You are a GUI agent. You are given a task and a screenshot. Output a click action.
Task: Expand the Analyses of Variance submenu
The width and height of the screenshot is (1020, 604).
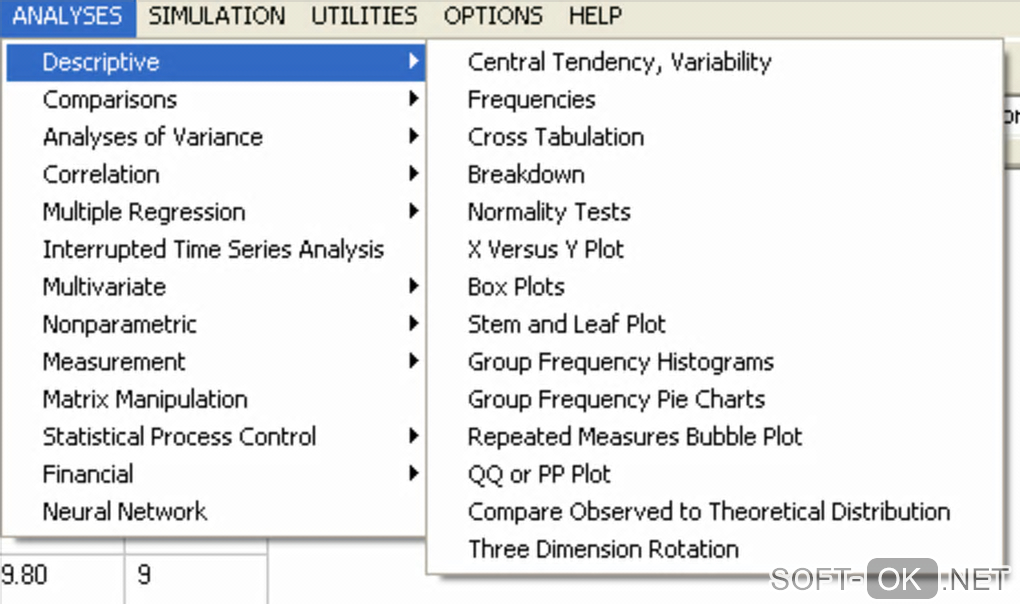[x=152, y=137]
